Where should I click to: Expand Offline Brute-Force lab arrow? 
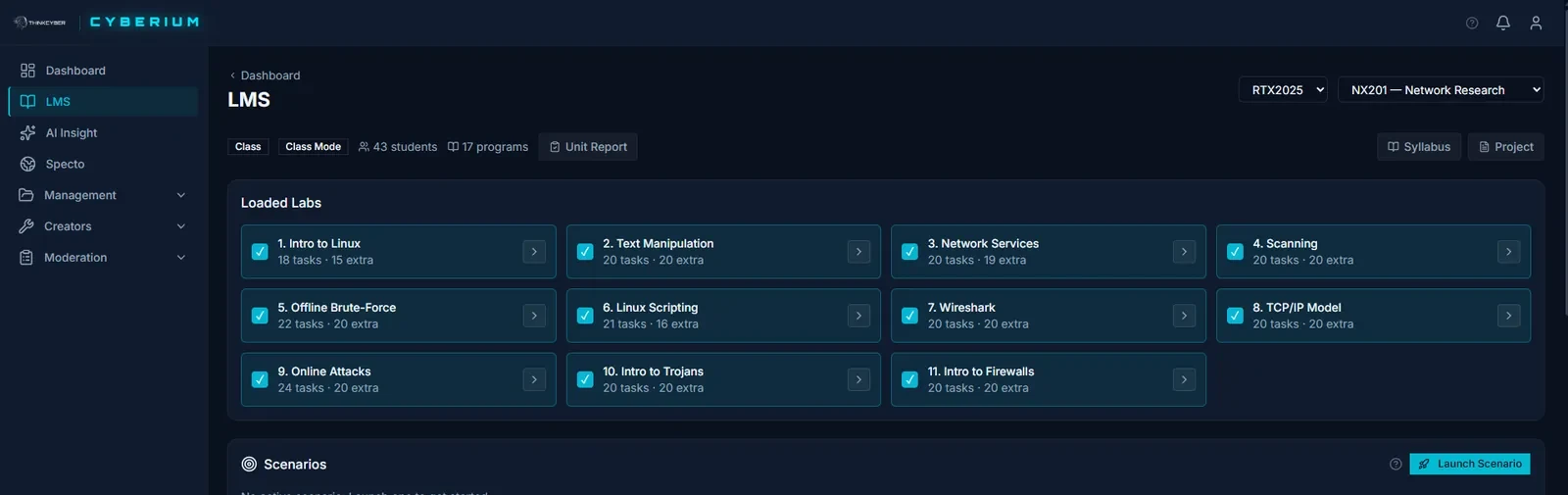click(x=534, y=316)
